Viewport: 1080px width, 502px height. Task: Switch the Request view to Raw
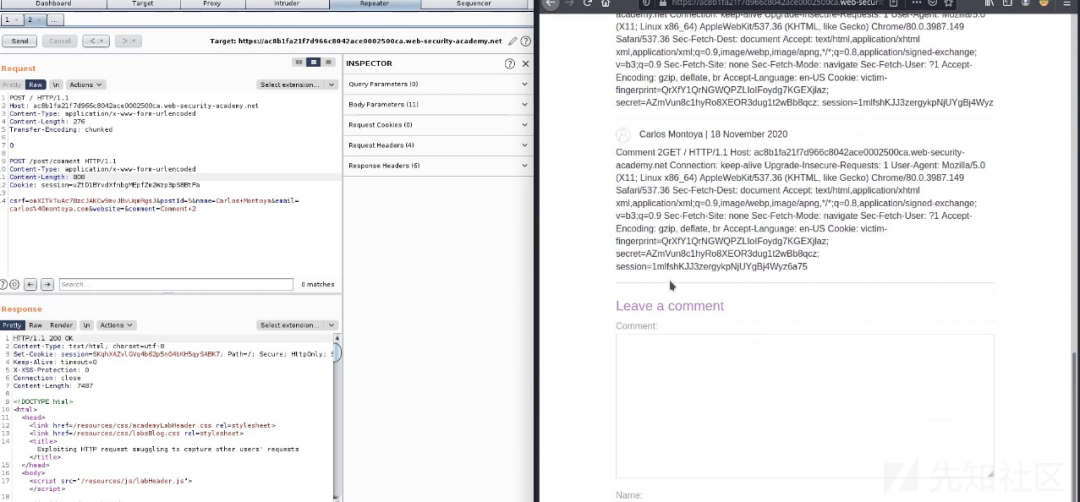tap(35, 85)
